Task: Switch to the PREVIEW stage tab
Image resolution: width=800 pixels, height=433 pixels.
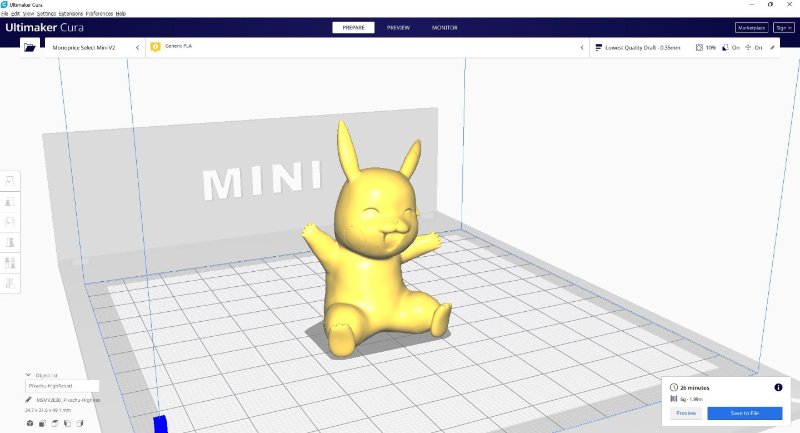Action: tap(398, 28)
